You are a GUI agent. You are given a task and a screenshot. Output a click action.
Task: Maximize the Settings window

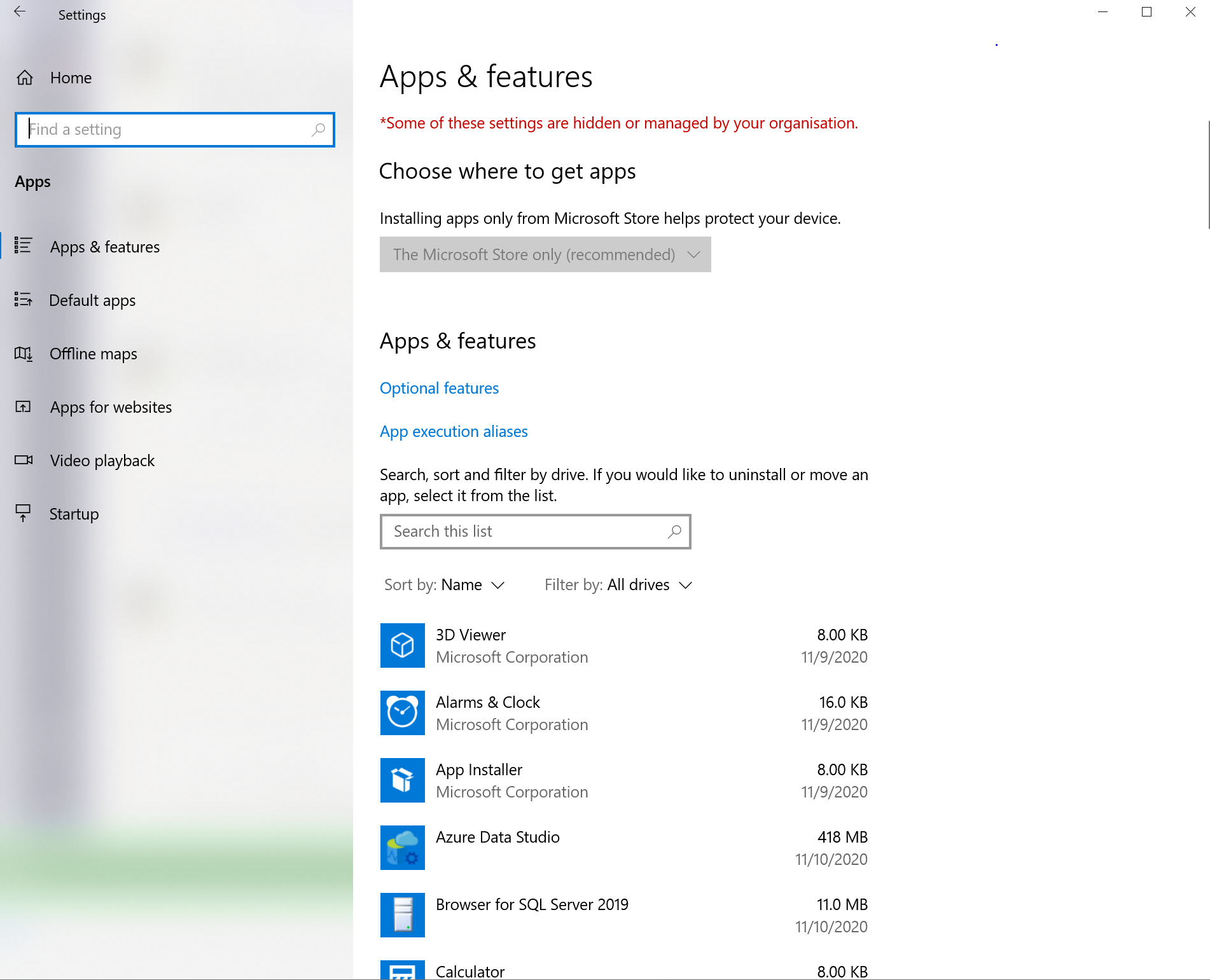tap(1146, 11)
